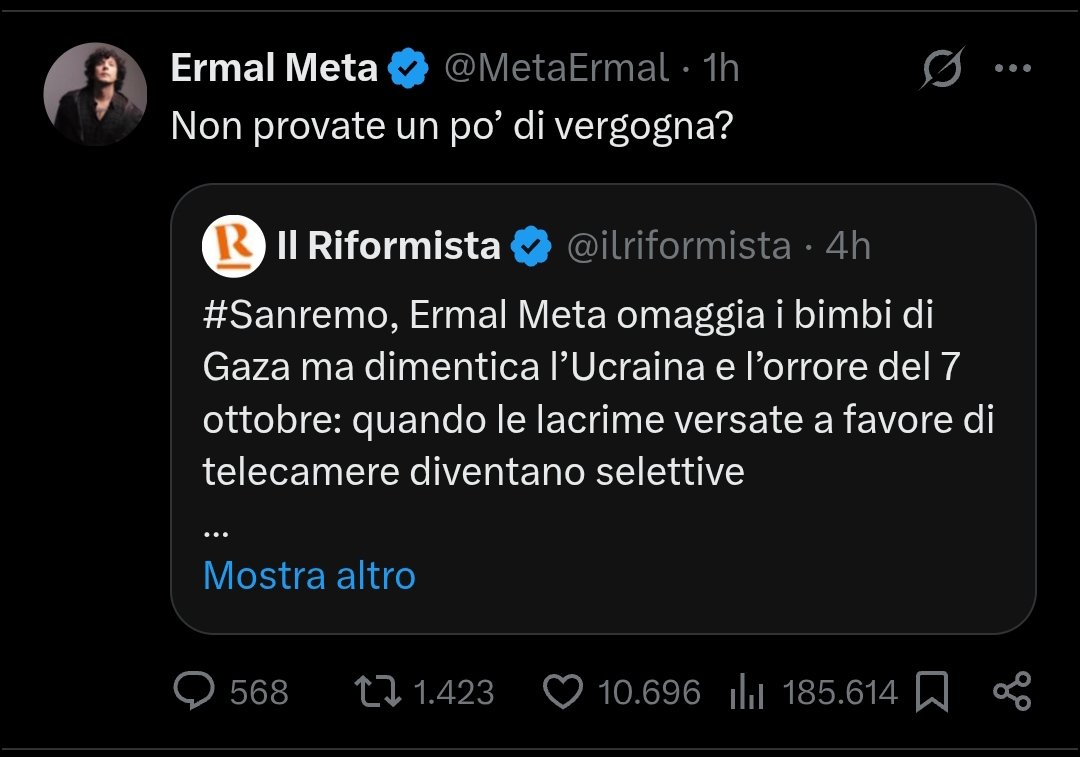Expand quoted tweet with Mostra altro
1080x757 pixels.
click(x=309, y=576)
